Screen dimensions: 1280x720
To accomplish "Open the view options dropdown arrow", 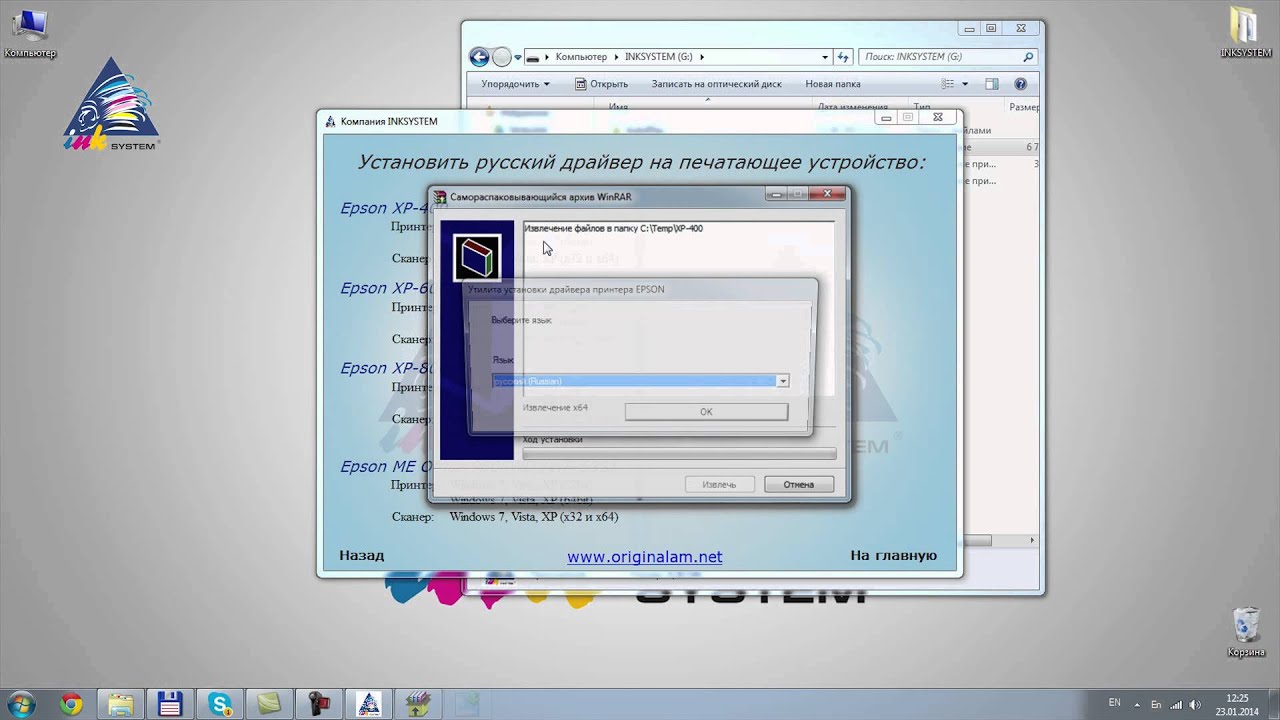I will [965, 84].
